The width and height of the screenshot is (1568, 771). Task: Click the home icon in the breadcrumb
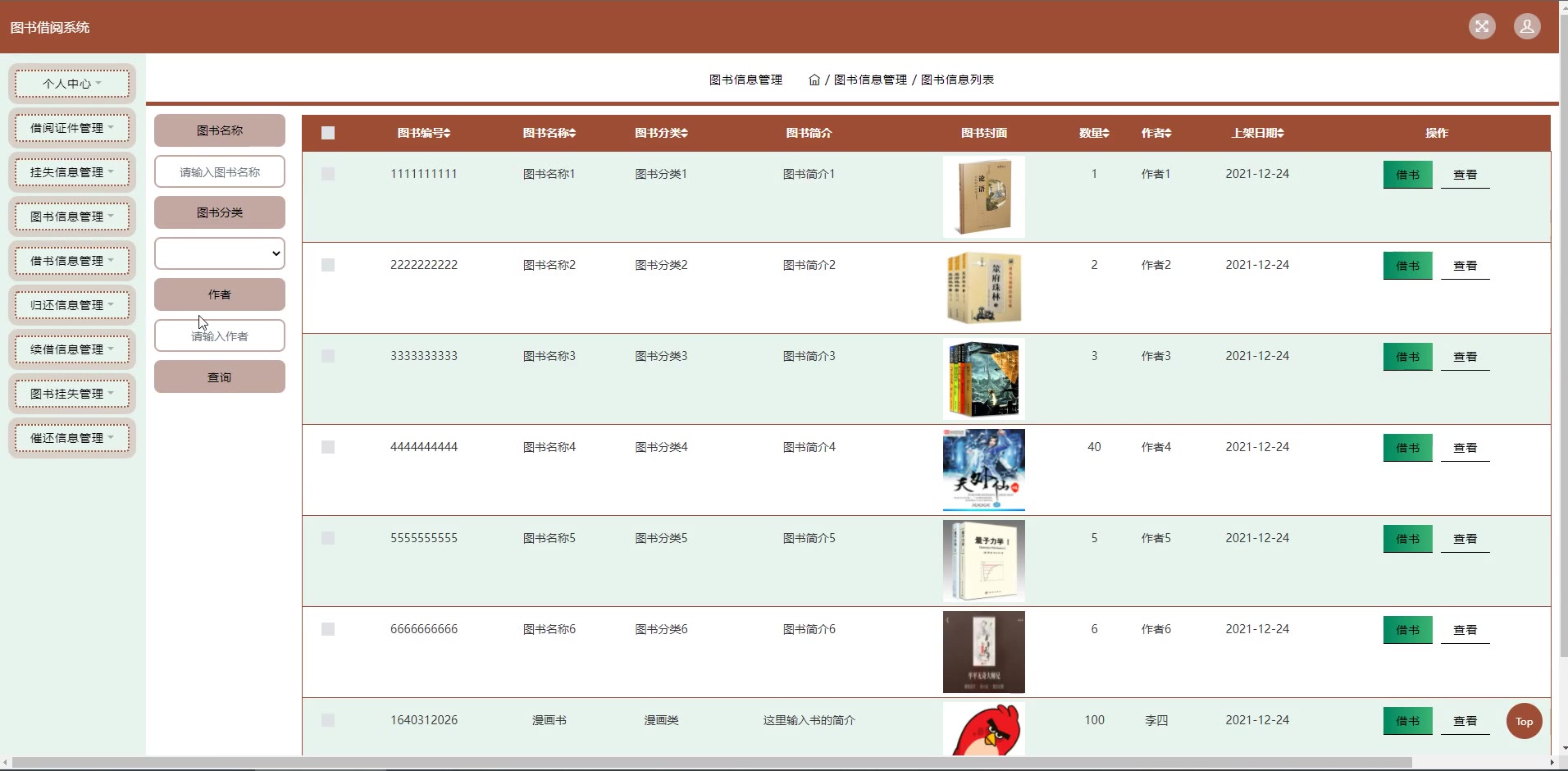tap(814, 80)
